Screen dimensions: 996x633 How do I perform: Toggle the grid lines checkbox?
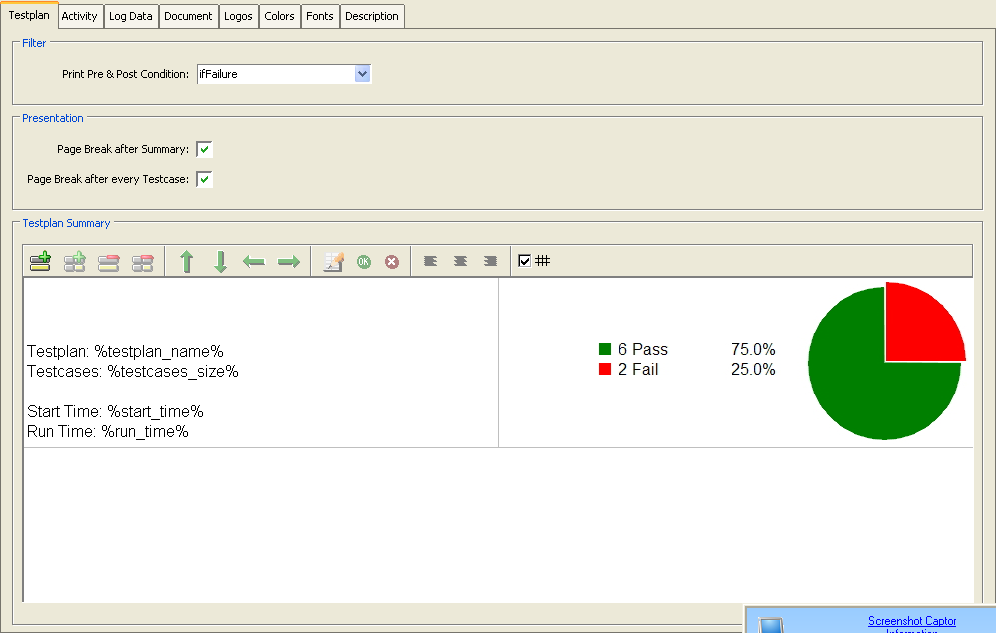(x=524, y=261)
